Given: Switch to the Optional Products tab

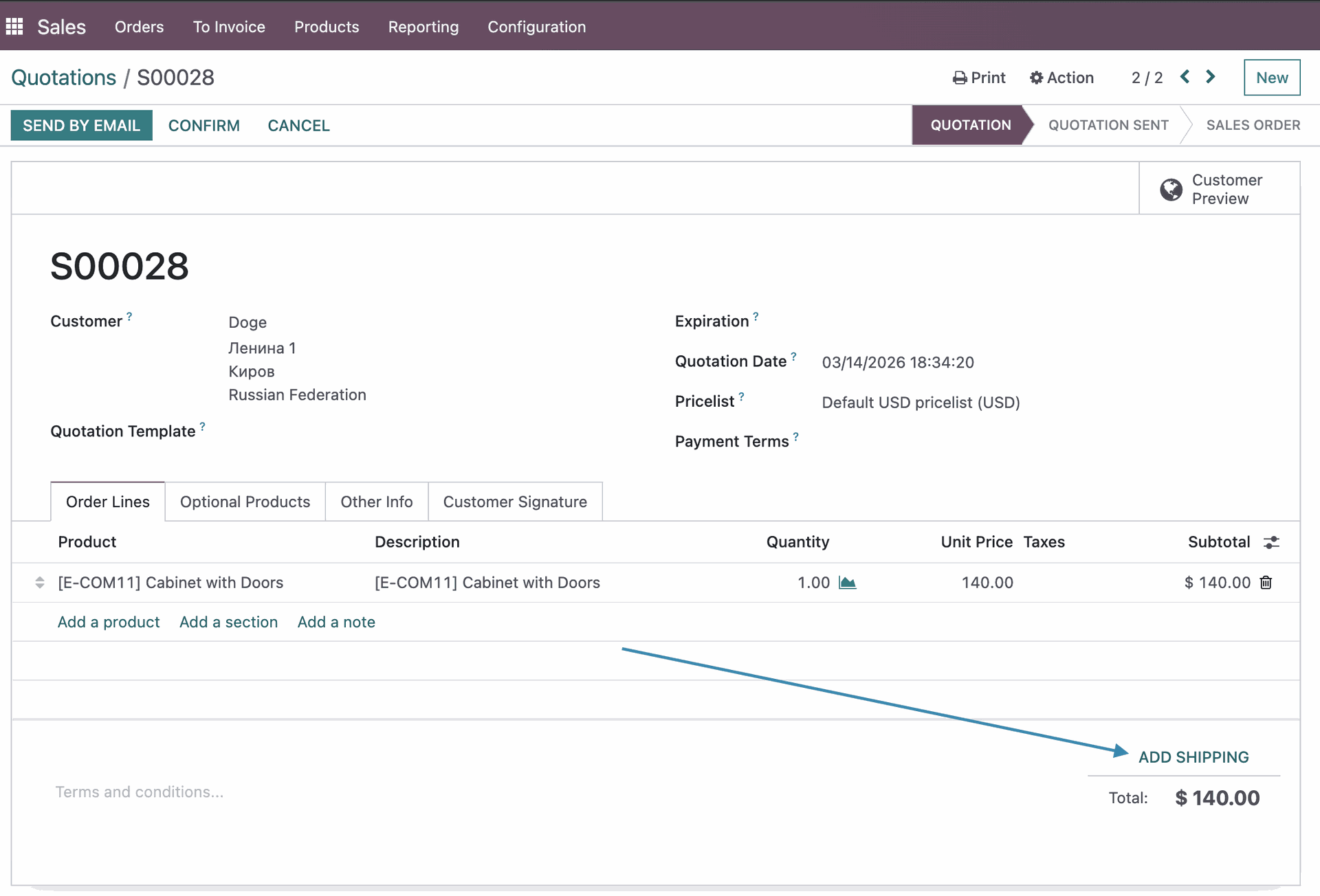Looking at the screenshot, I should point(245,502).
